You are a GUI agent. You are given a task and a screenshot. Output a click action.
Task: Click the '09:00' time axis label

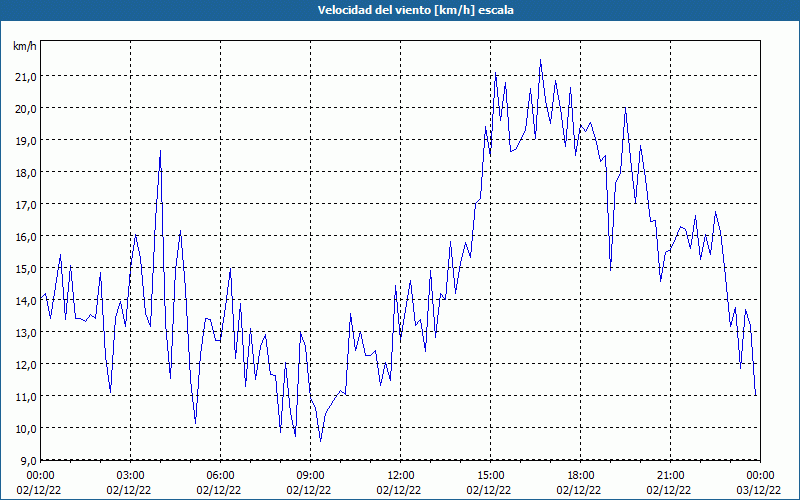[311, 476]
